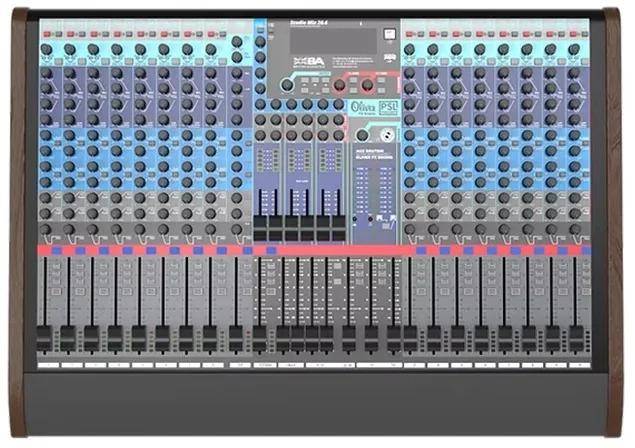Viewport: 635px width, 448px height.
Task: Adjust the teal-ringed knob beside the round socket
Action: click(362, 135)
